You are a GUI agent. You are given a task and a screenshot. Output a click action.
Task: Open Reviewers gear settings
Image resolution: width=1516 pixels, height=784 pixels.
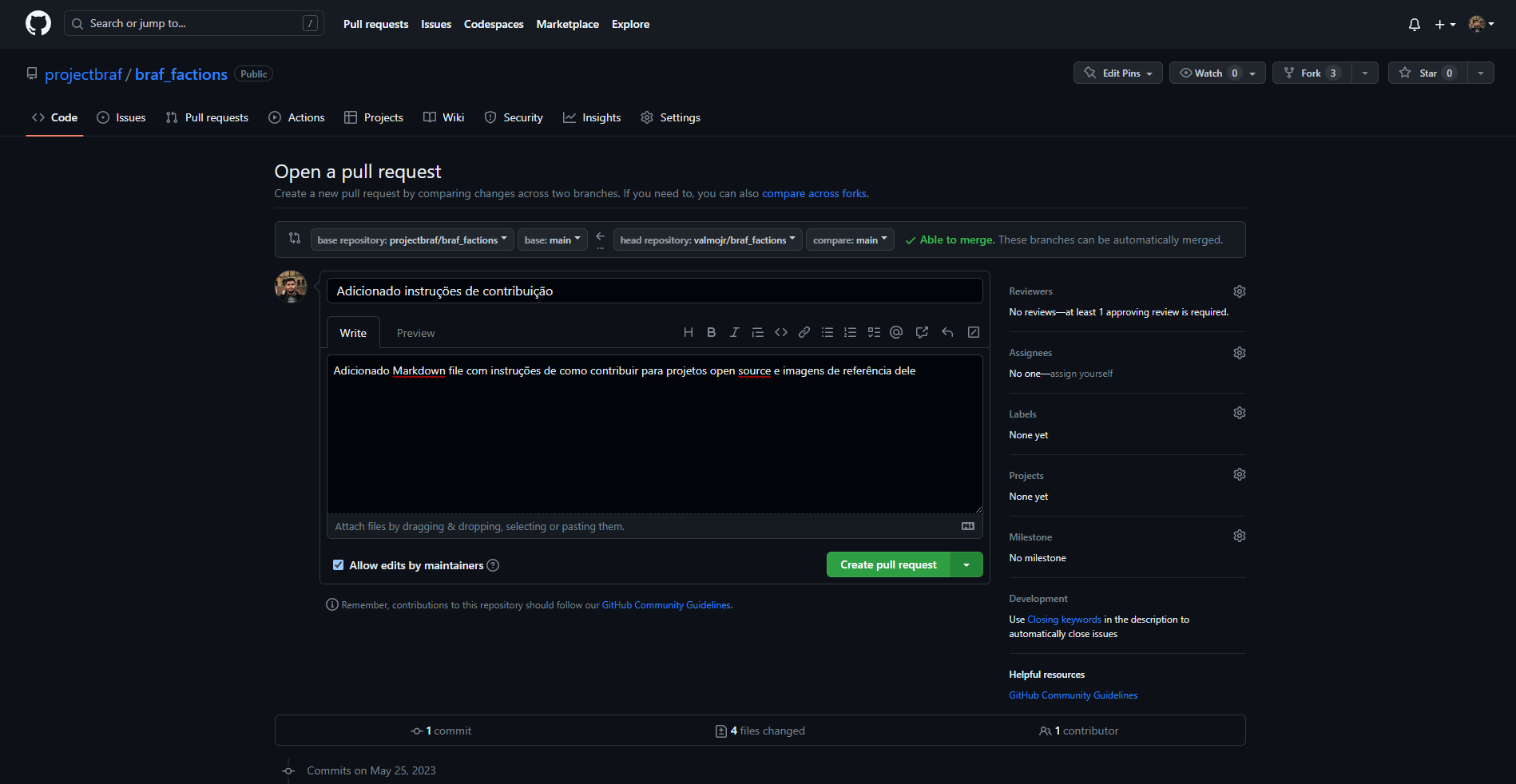(x=1240, y=291)
